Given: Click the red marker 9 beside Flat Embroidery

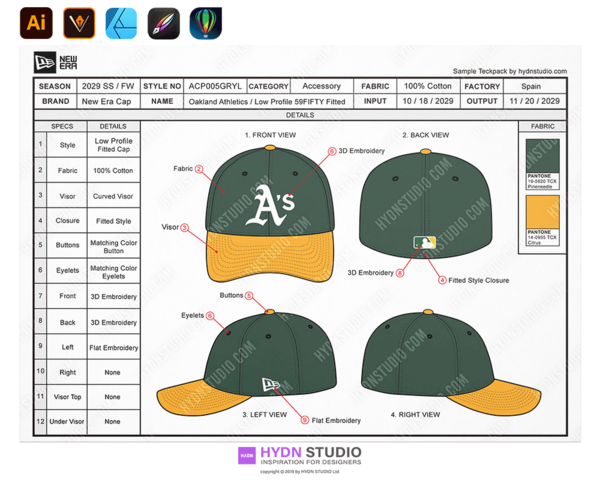Looking at the screenshot, I should tap(305, 420).
